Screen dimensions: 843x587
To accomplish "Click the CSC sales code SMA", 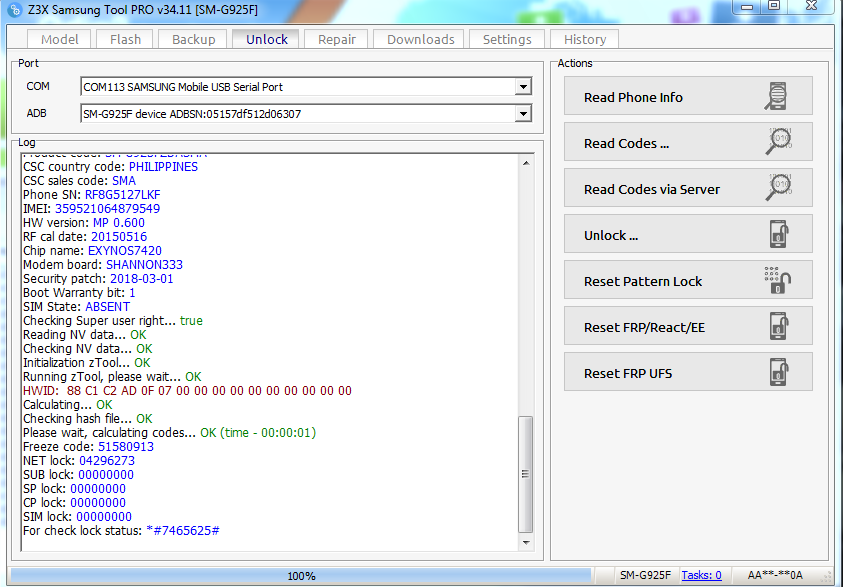I will [x=124, y=181].
